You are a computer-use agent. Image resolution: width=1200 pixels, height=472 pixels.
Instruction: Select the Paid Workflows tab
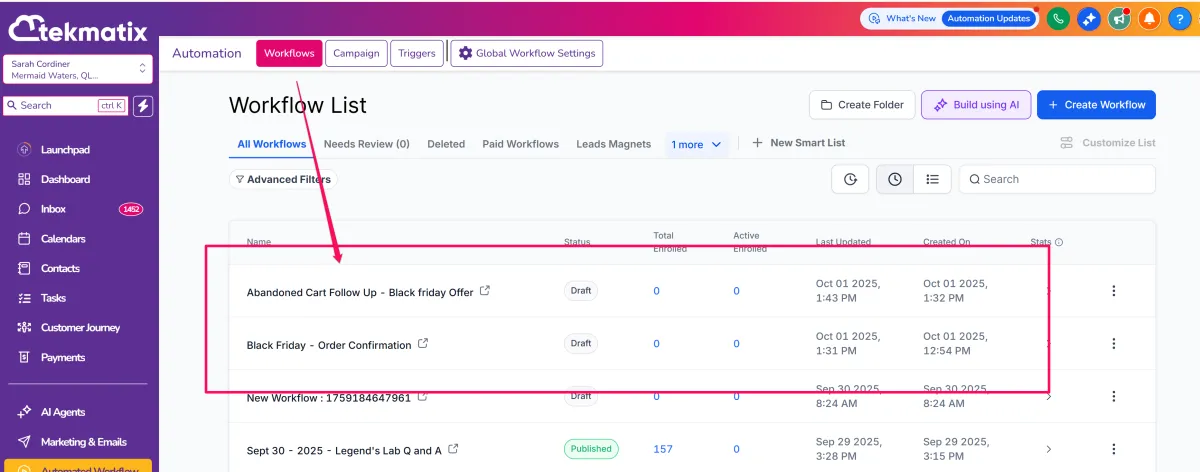click(520, 144)
